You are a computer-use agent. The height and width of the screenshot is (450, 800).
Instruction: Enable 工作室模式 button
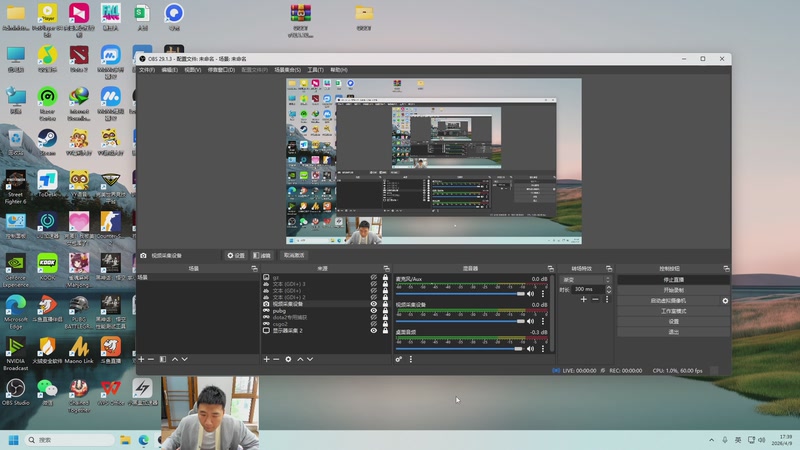pyautogui.click(x=673, y=311)
